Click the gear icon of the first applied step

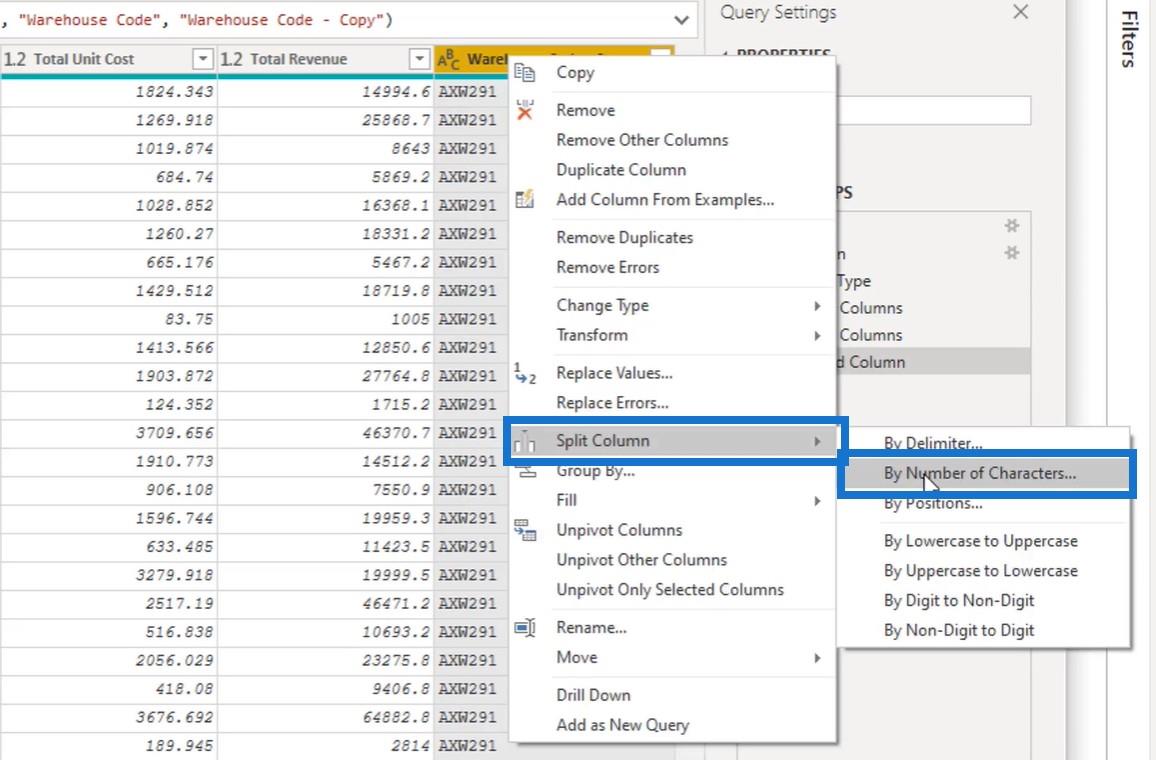(1012, 226)
